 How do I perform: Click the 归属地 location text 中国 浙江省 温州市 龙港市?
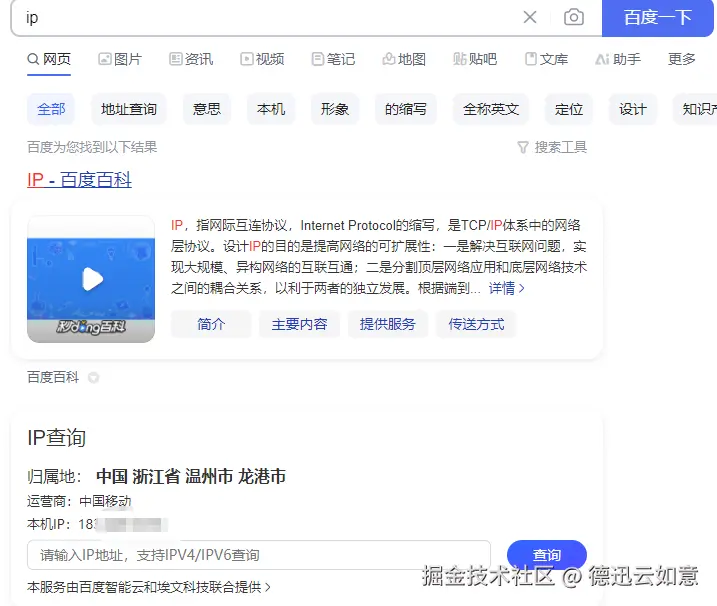tap(191, 477)
